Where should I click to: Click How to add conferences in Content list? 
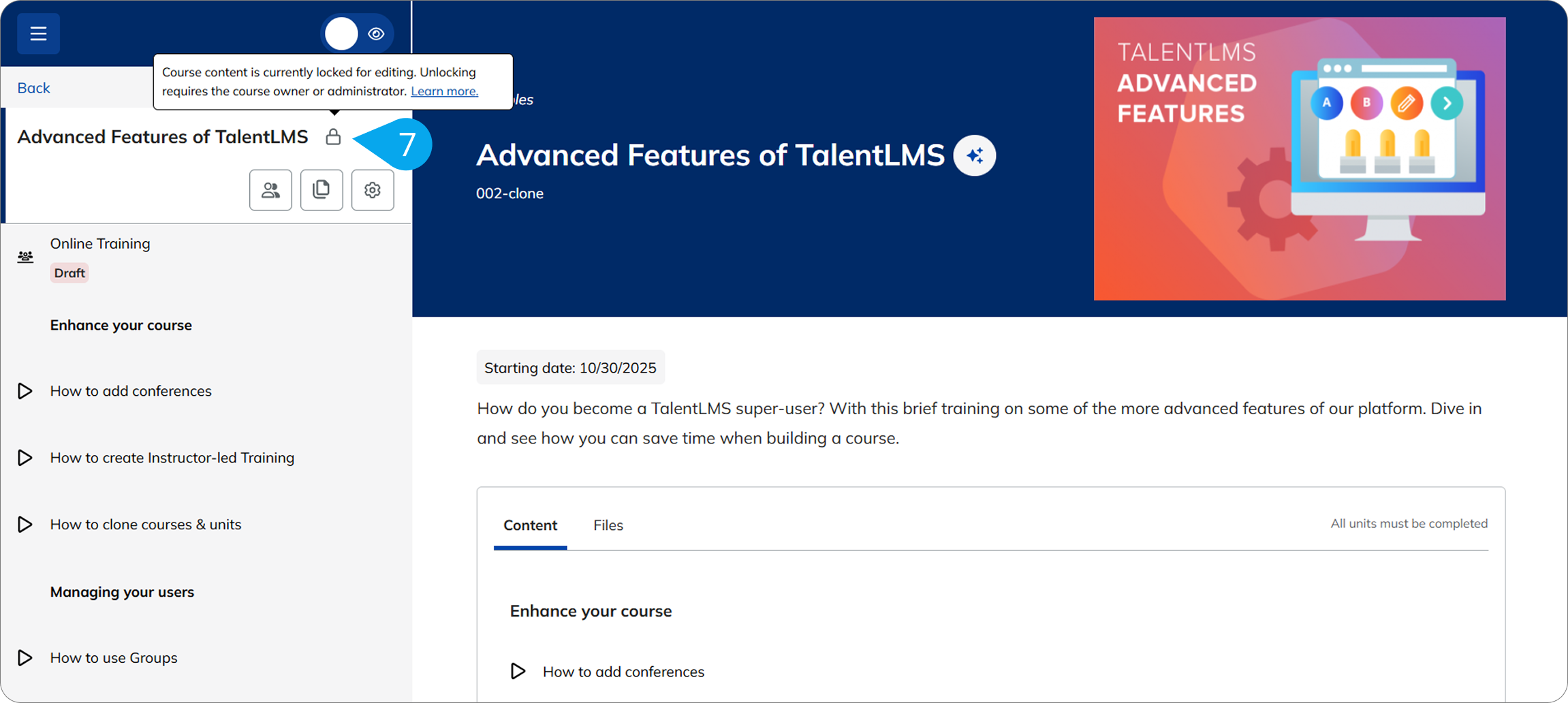(623, 672)
